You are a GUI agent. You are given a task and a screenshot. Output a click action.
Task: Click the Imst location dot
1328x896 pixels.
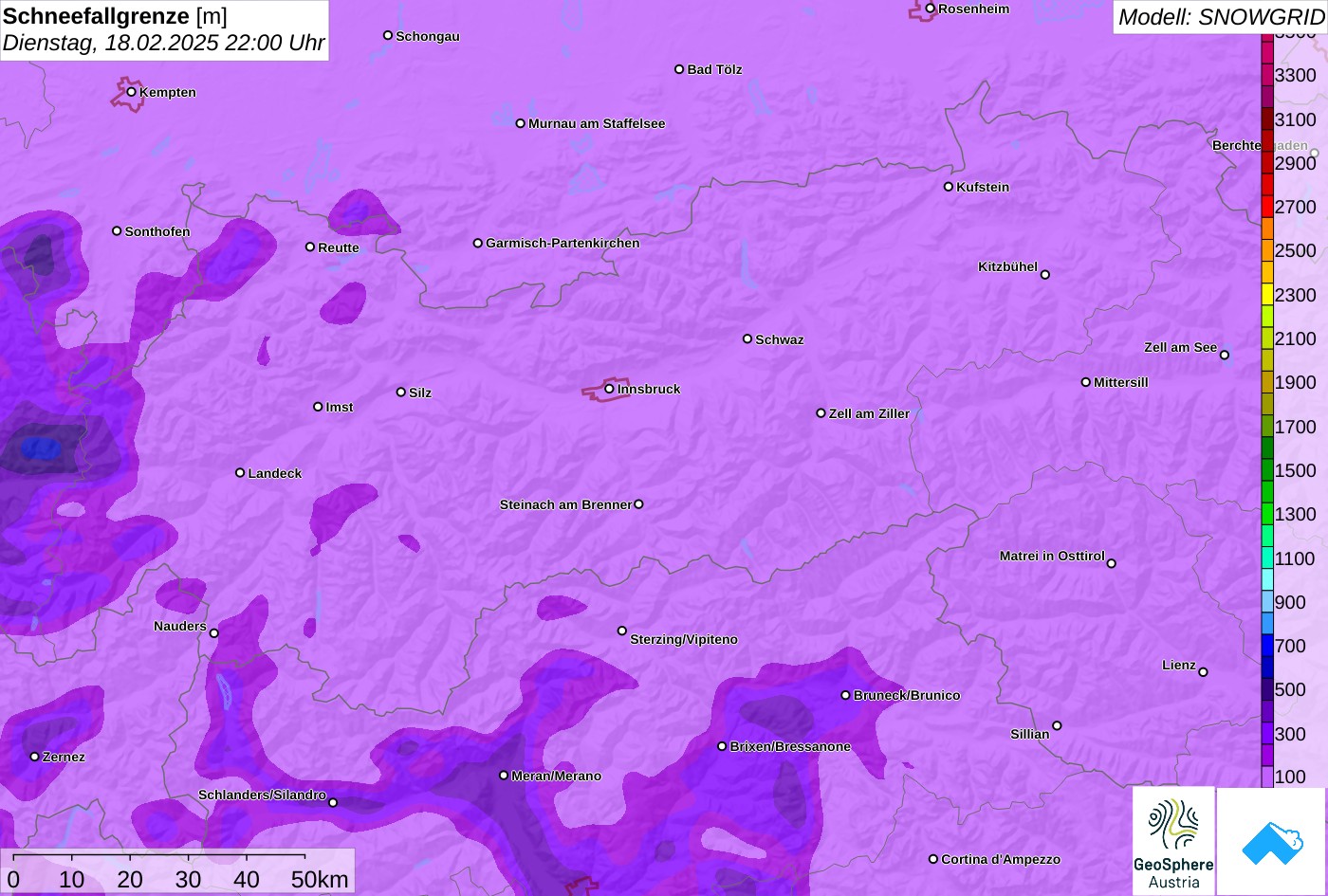click(318, 407)
